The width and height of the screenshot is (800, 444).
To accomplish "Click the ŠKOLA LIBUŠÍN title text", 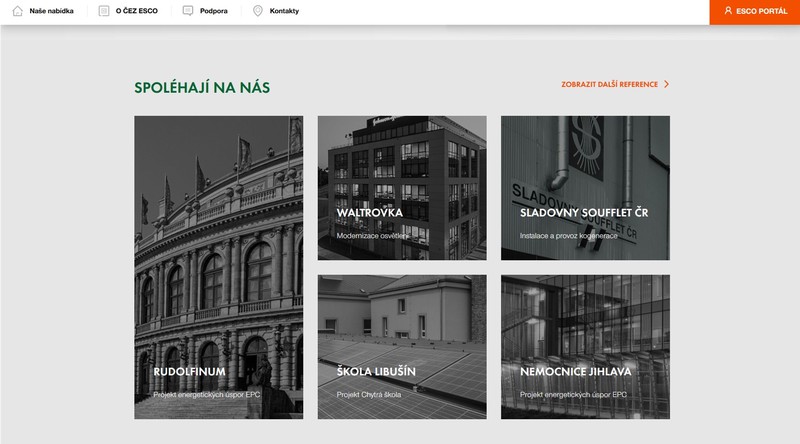I will click(376, 371).
